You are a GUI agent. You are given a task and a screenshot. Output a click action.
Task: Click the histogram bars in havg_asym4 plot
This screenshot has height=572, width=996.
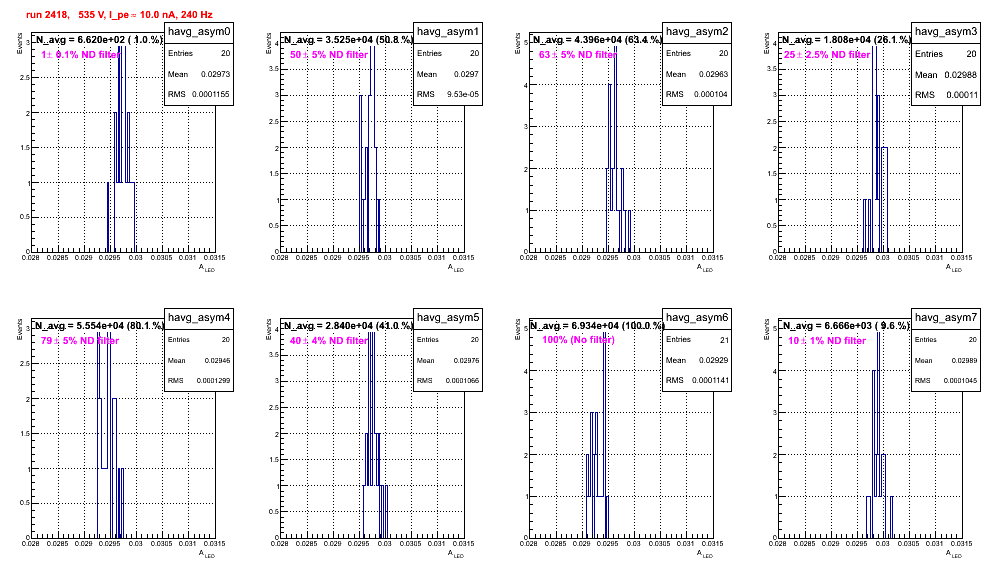[x=111, y=434]
